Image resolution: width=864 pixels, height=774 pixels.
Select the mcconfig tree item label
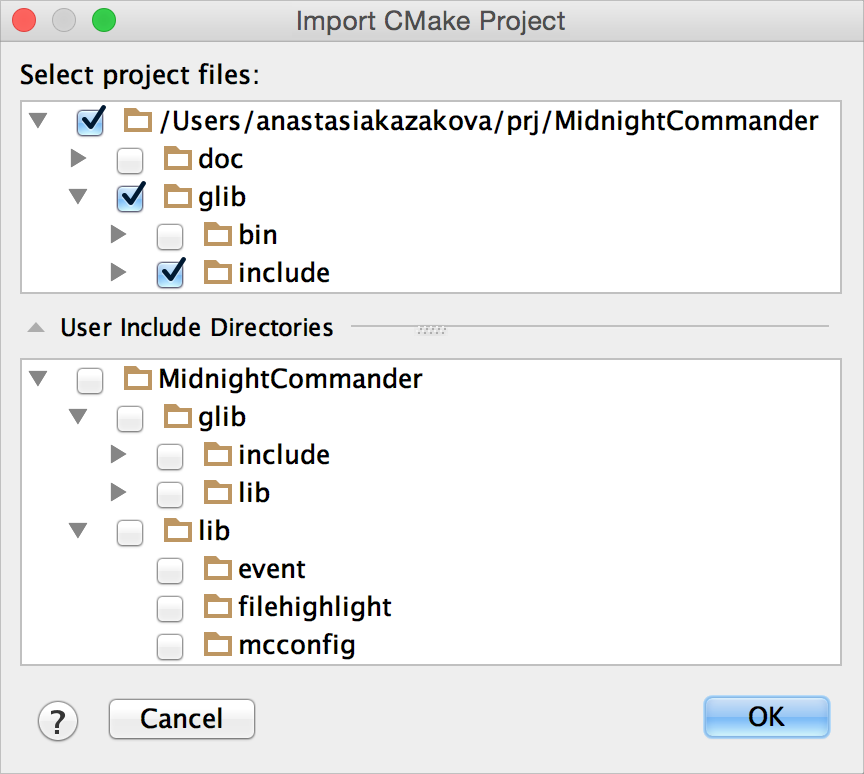pos(296,645)
